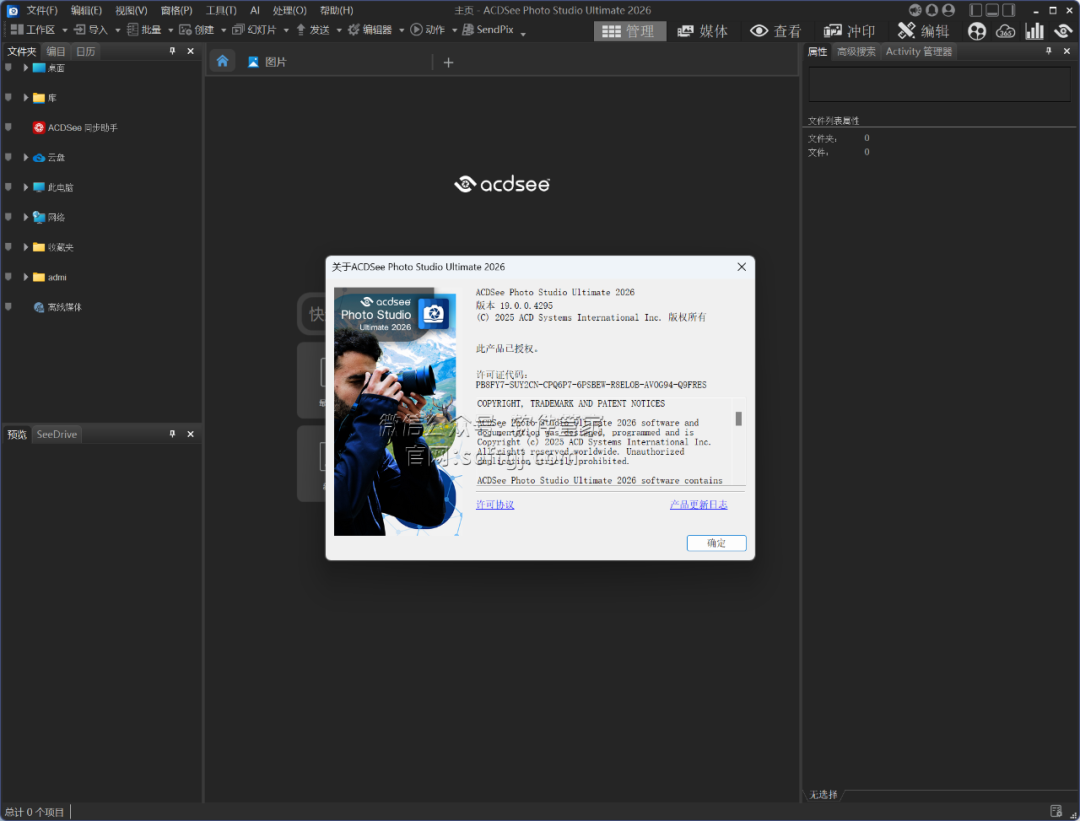Open the ACDSee 365 cloud icon
This screenshot has width=1080, height=821.
coord(1005,31)
